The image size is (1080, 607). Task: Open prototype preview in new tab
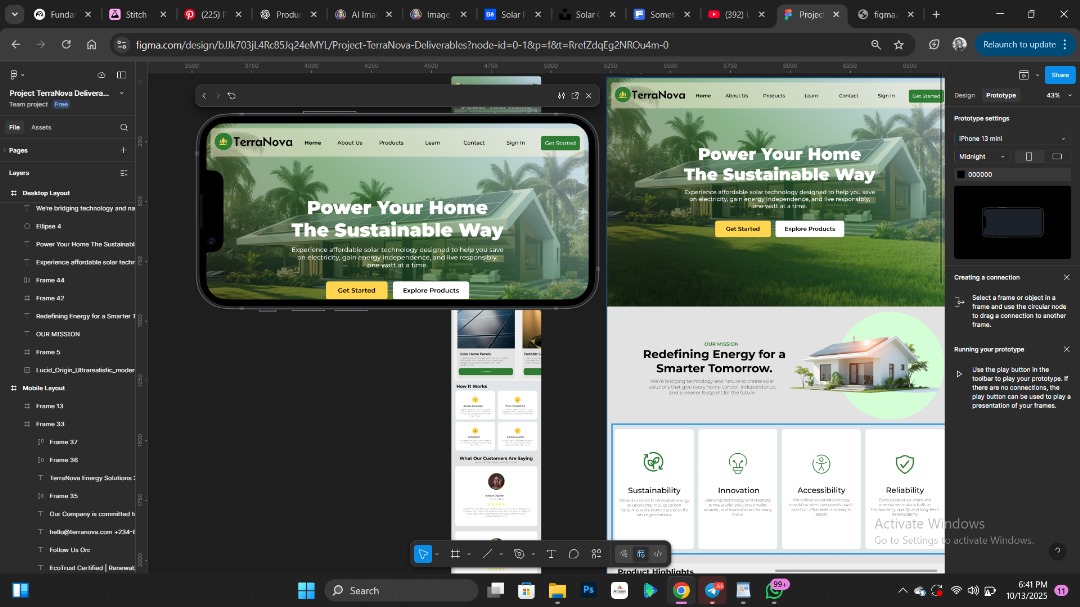click(575, 96)
